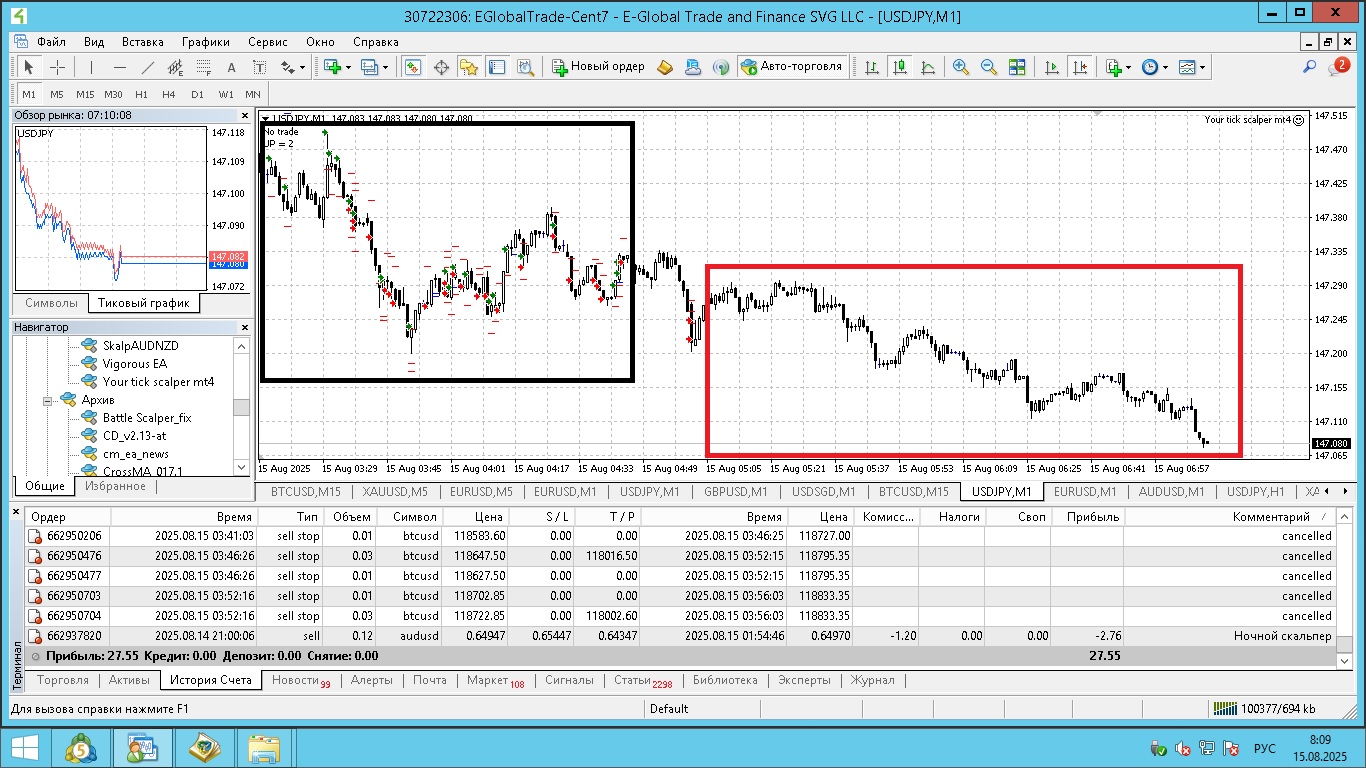Set the M15 timeframe
Screen dimensions: 1366x768
pyautogui.click(x=85, y=94)
